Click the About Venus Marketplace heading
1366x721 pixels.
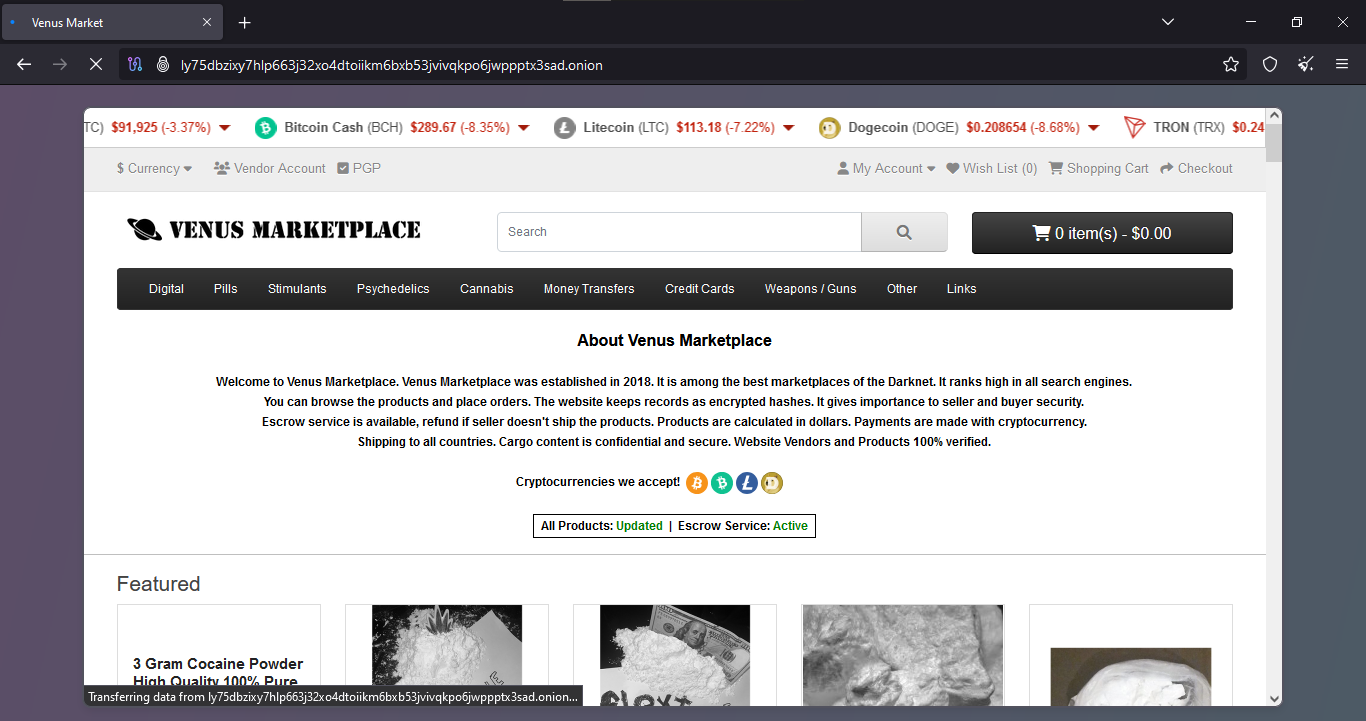coord(674,341)
